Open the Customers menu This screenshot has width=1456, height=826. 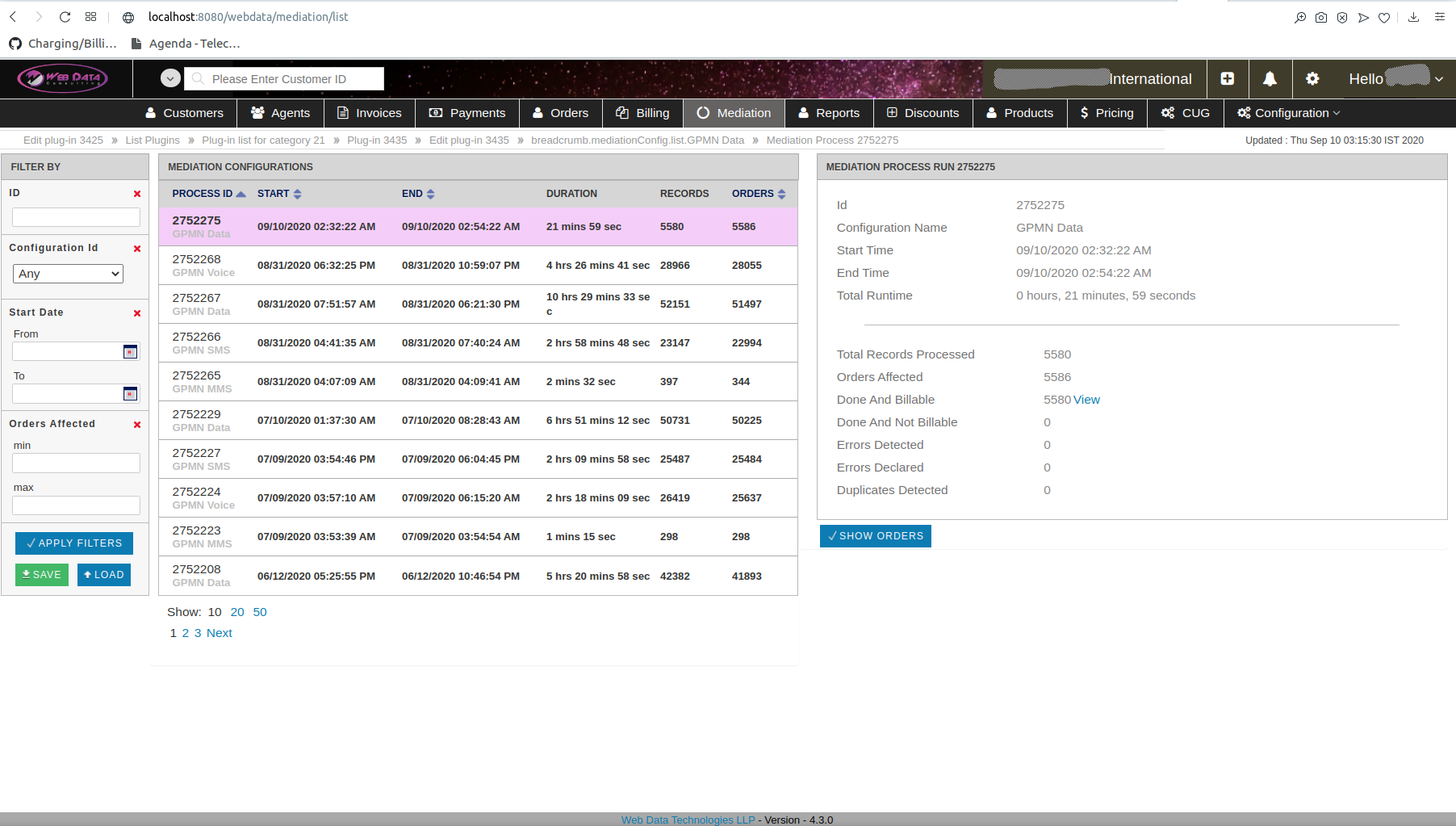point(184,113)
